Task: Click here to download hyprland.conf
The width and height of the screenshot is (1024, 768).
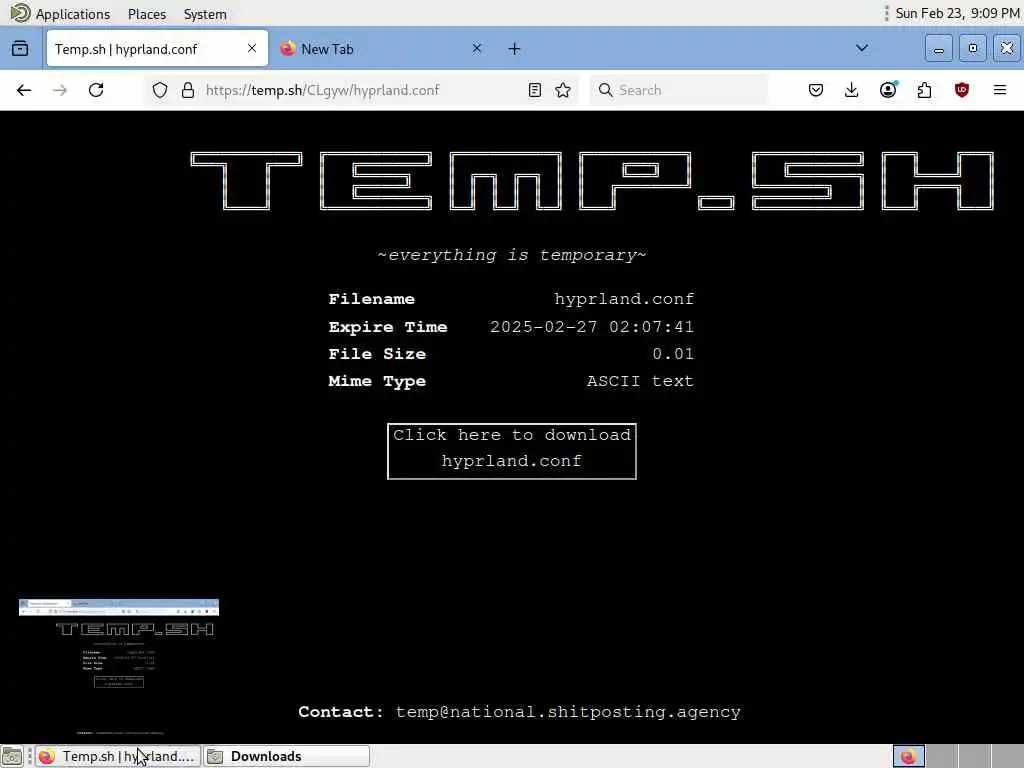Action: coord(512,451)
